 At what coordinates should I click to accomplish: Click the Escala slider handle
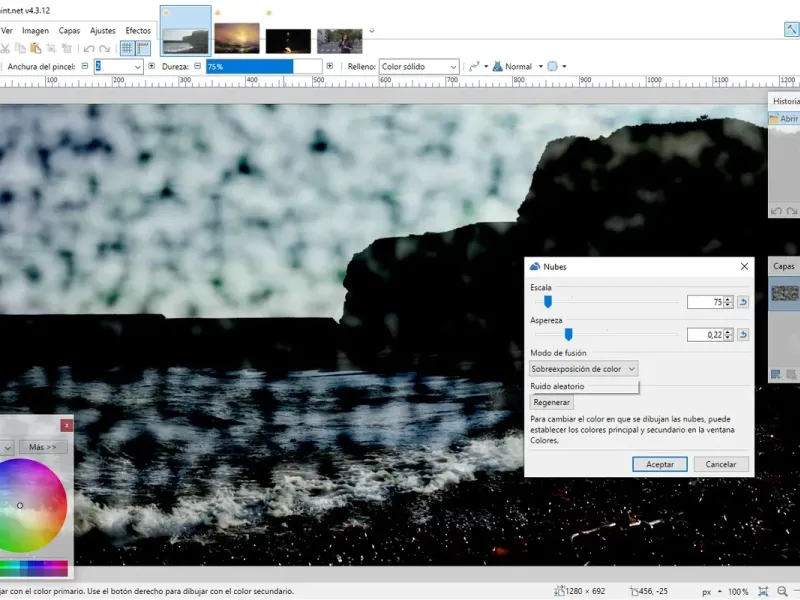(547, 302)
